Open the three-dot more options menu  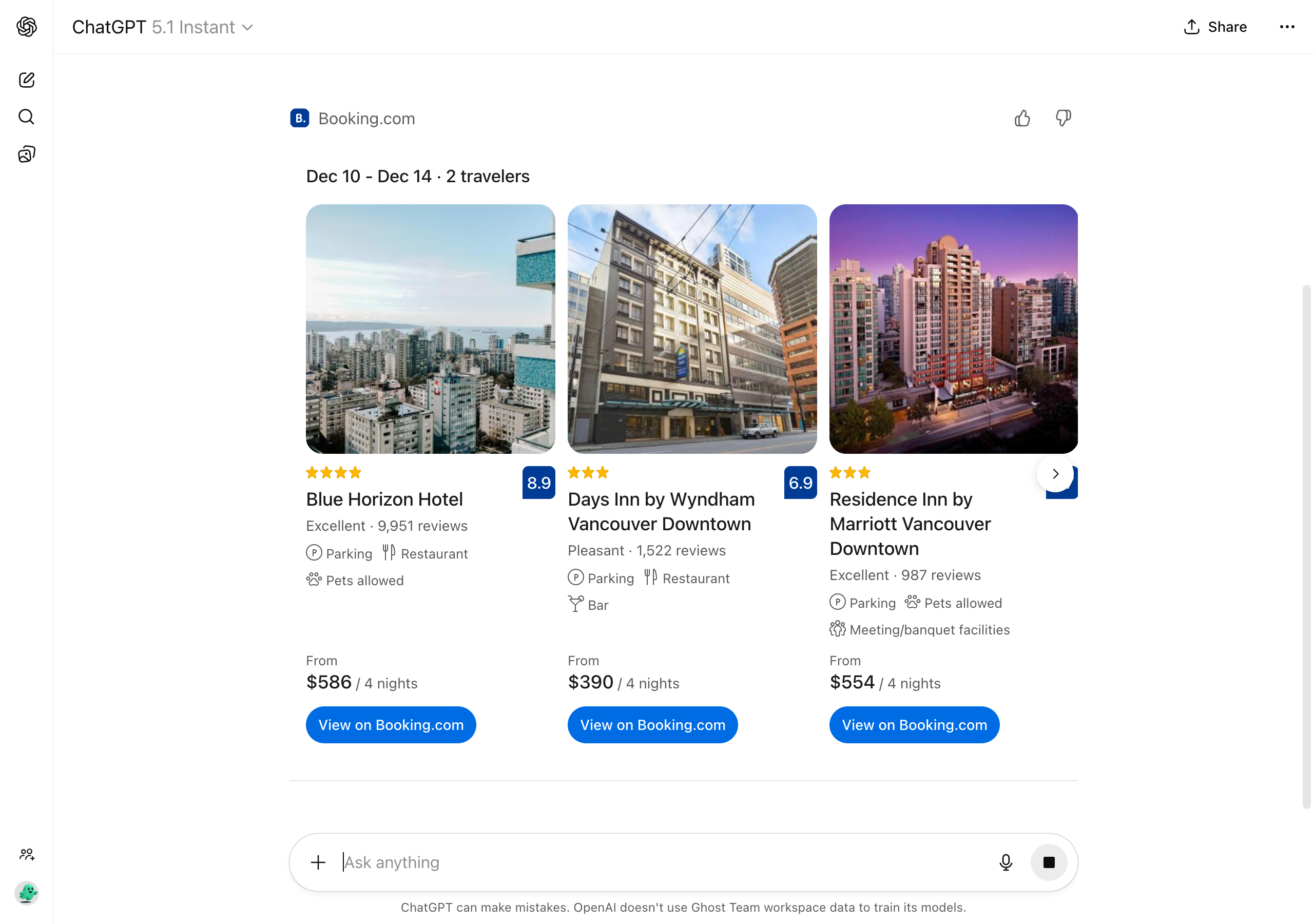[1287, 27]
